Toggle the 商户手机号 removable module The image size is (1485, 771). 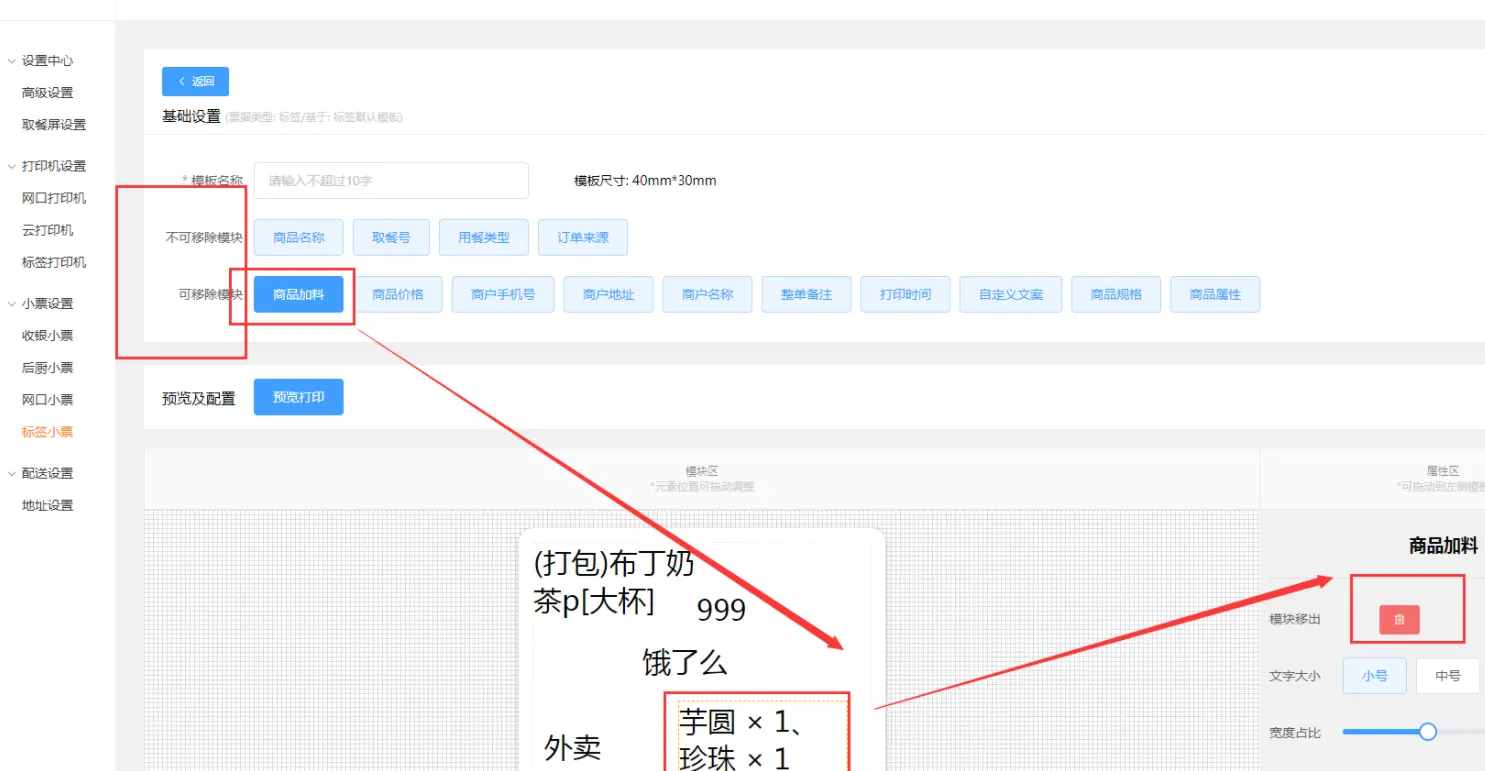pos(503,295)
